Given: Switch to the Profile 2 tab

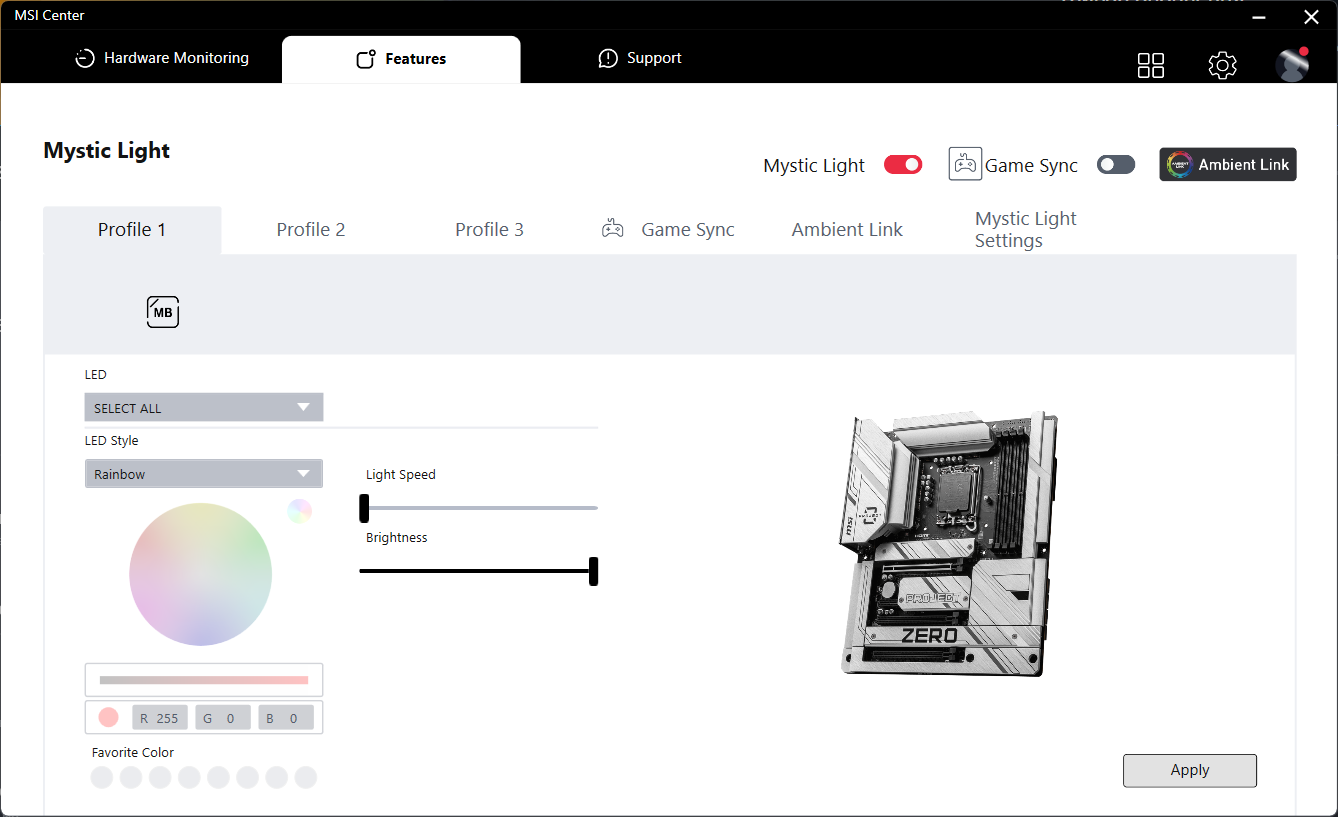Looking at the screenshot, I should (x=311, y=230).
